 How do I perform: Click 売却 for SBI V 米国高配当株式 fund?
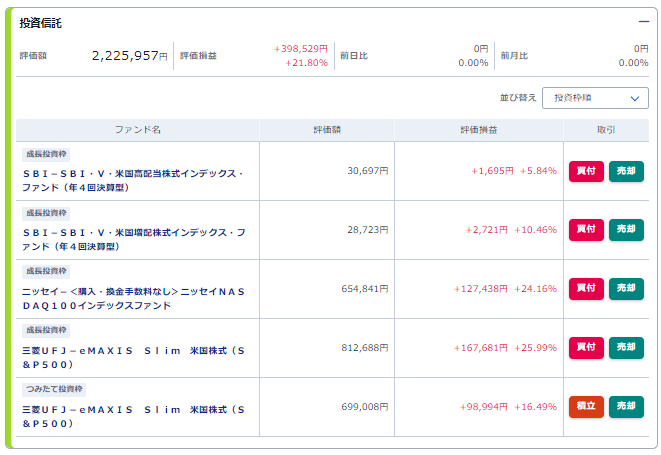626,171
